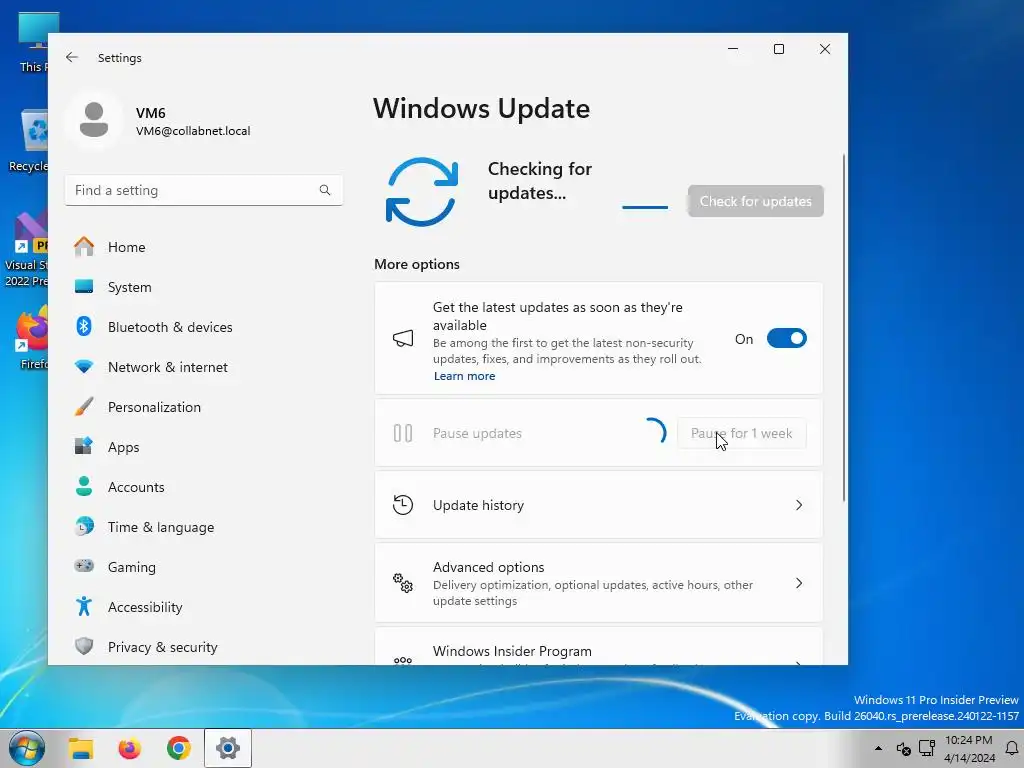Open File Explorer from the taskbar
1024x768 pixels.
tap(82, 748)
